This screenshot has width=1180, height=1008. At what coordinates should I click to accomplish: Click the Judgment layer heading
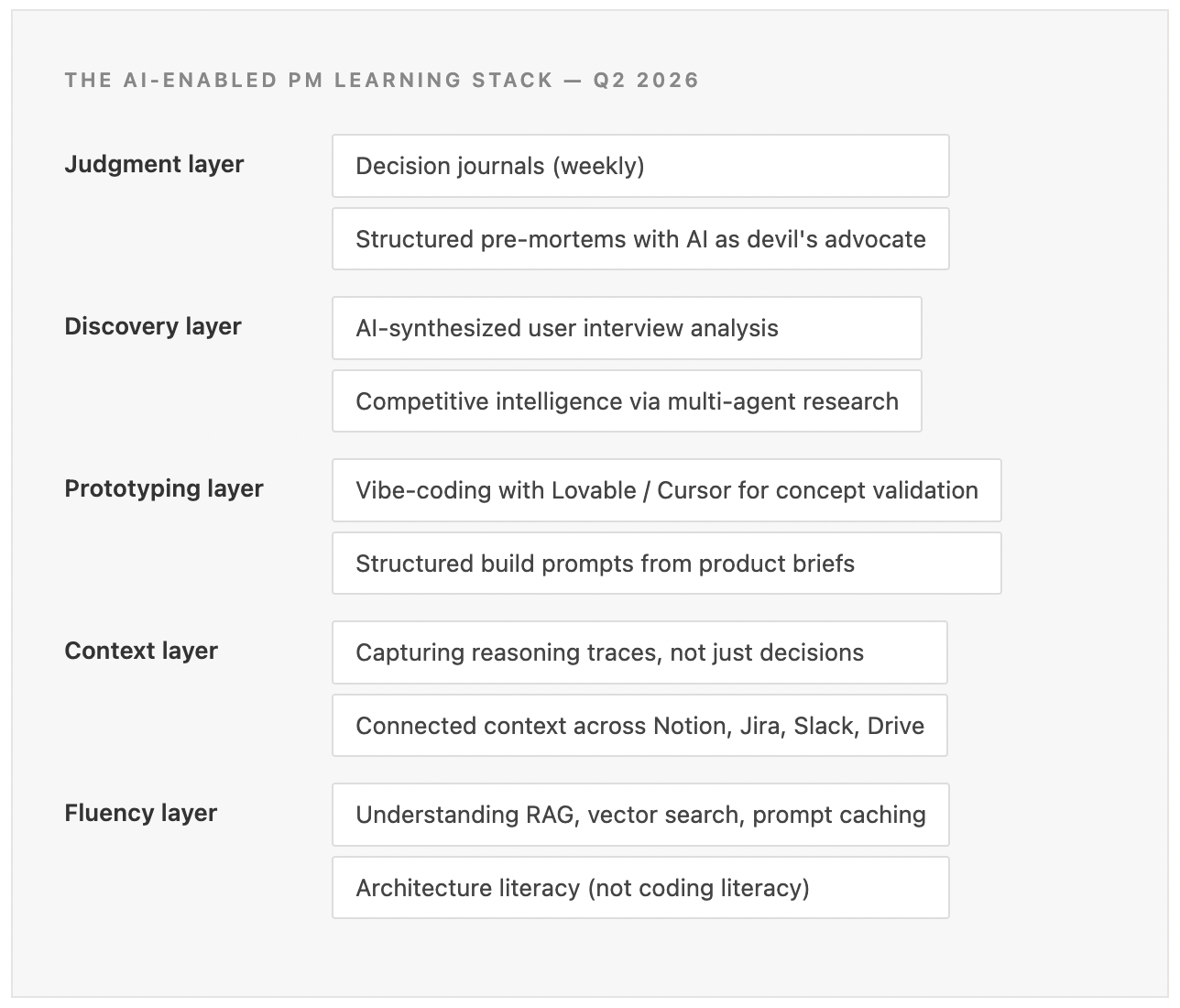click(x=154, y=164)
